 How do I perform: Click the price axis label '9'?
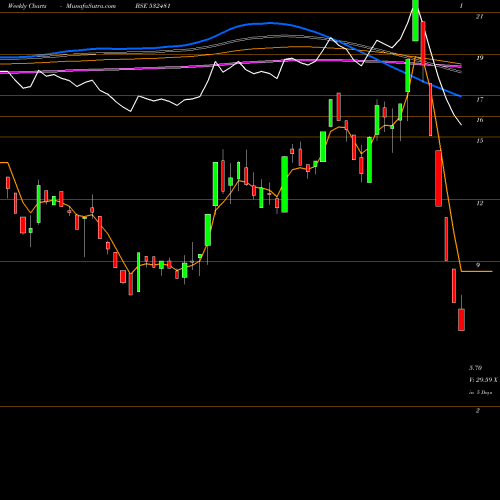pos(478,265)
